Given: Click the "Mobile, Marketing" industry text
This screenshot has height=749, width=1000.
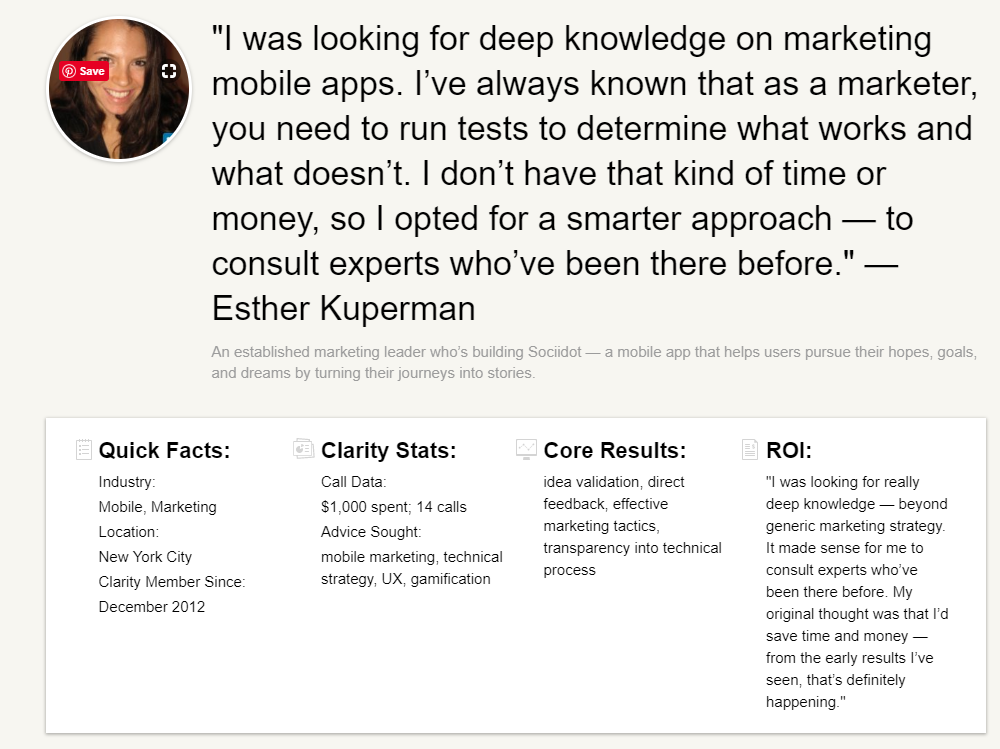Looking at the screenshot, I should tap(158, 507).
